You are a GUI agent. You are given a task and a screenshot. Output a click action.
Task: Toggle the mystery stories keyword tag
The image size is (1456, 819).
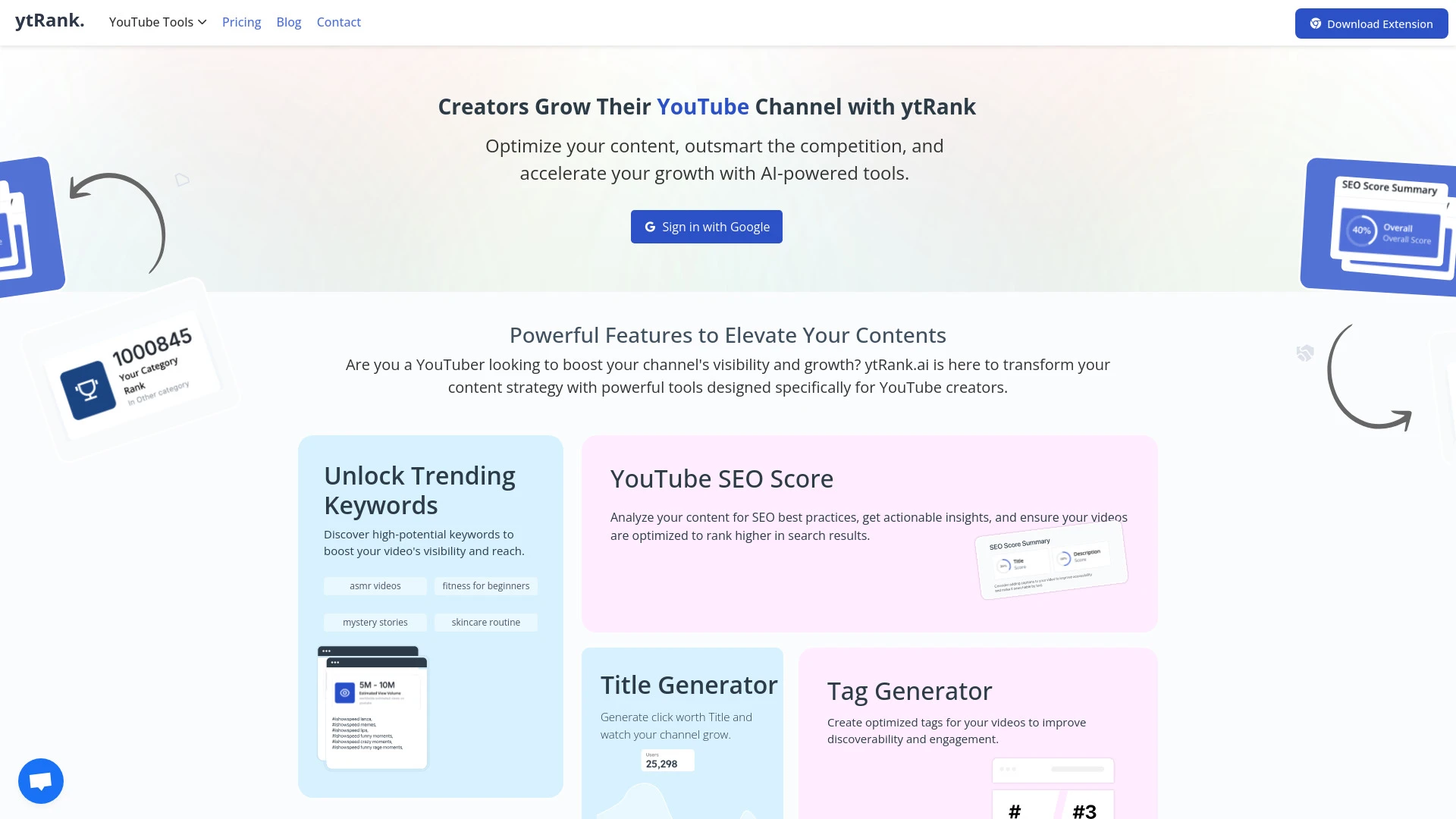point(374,621)
